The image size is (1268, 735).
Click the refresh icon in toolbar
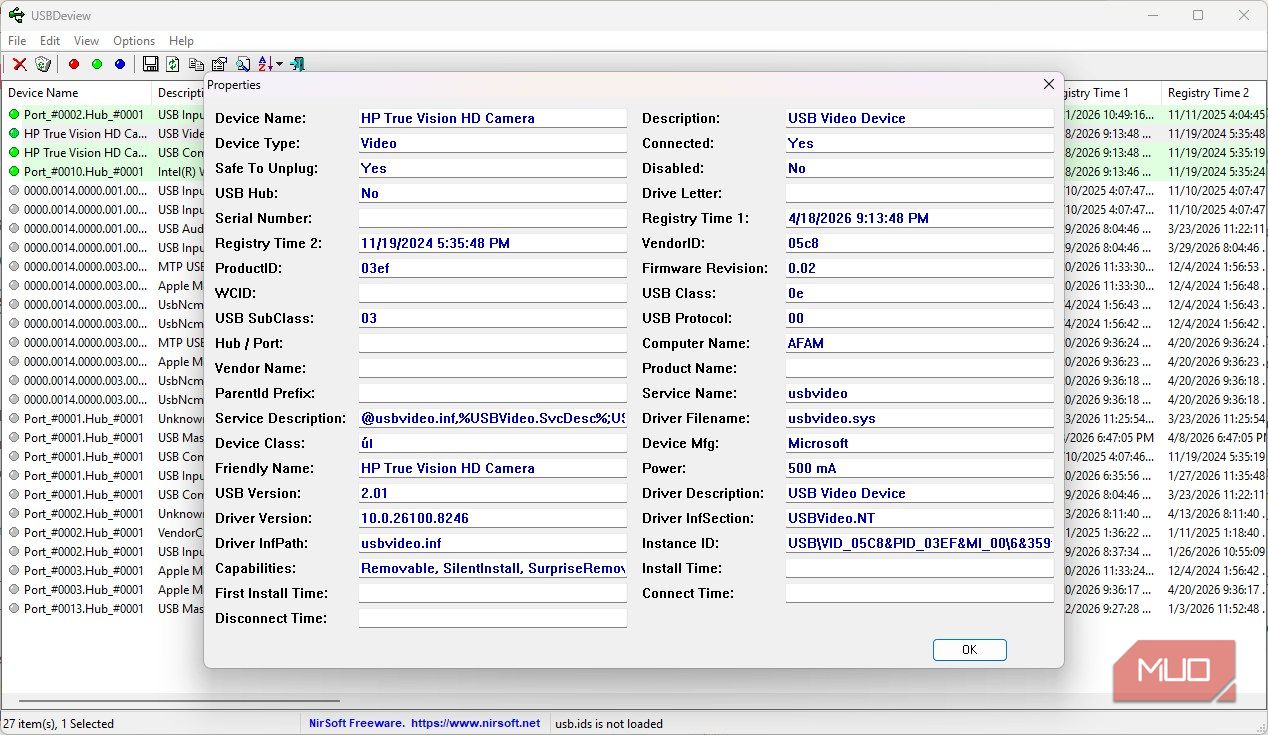[173, 64]
